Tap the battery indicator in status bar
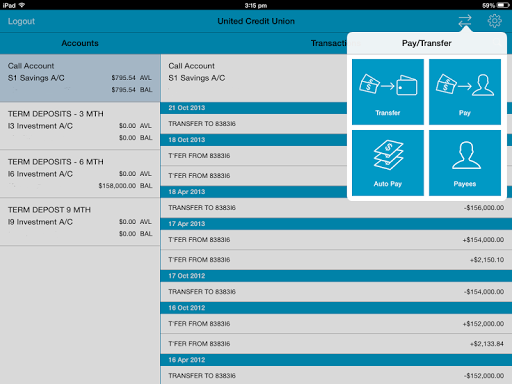This screenshot has width=512, height=384. [x=503, y=5]
